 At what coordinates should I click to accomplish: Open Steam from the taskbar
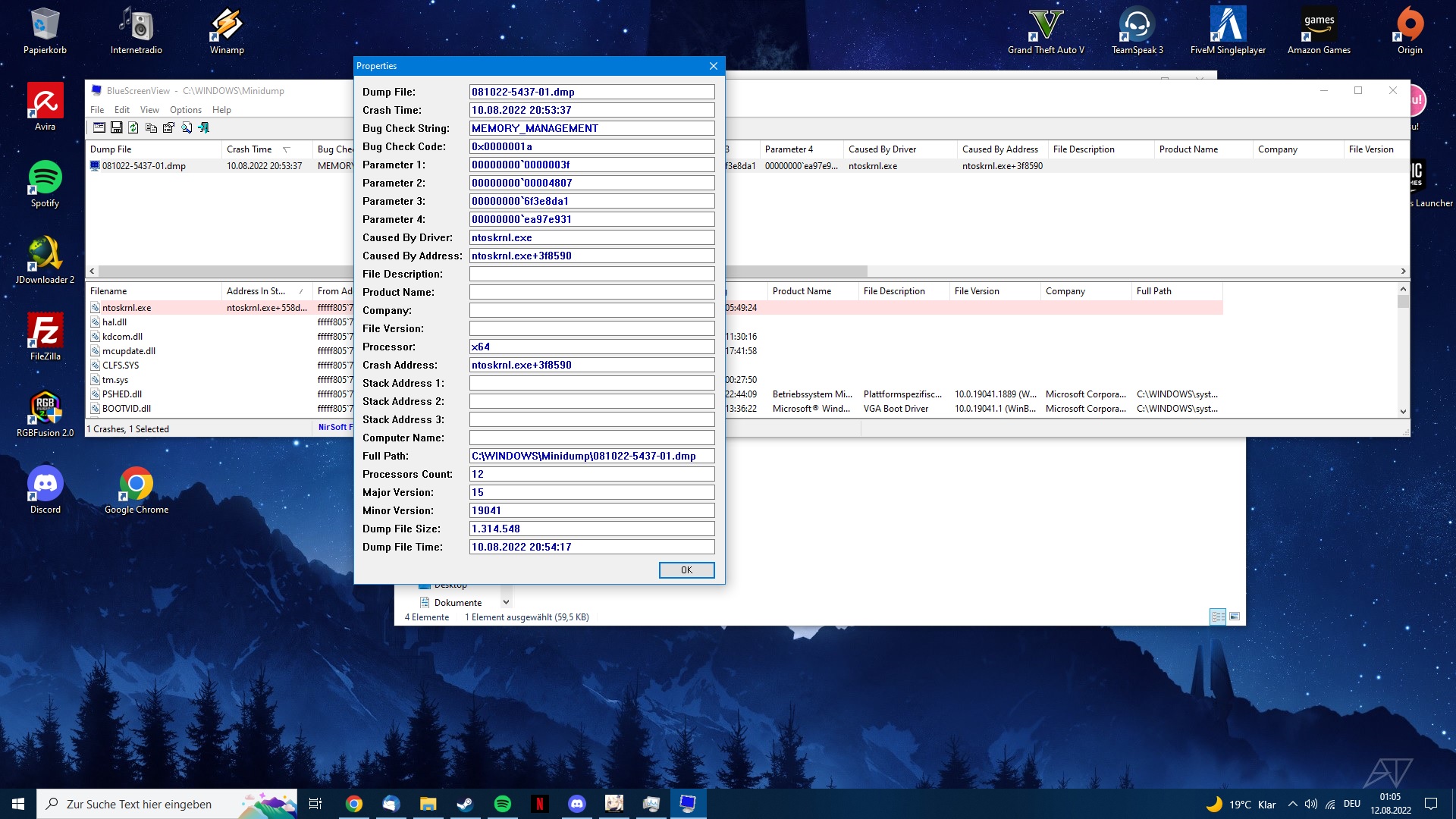(x=465, y=804)
